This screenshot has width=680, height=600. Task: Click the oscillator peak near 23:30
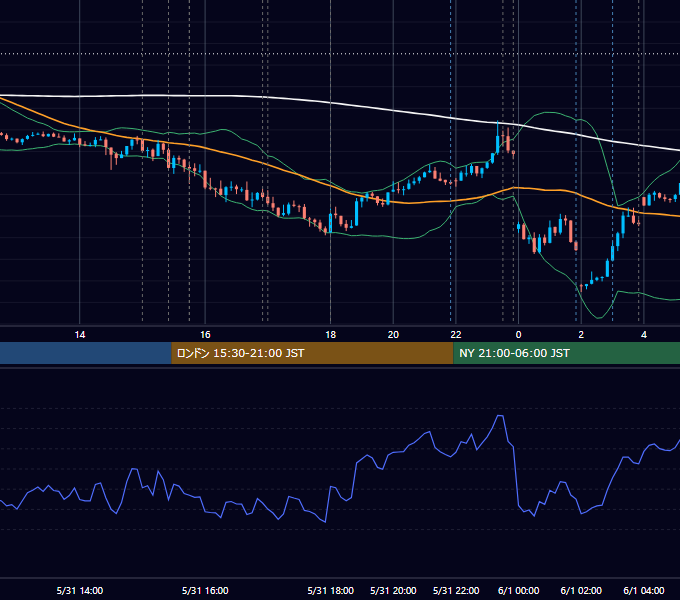pyautogui.click(x=500, y=416)
